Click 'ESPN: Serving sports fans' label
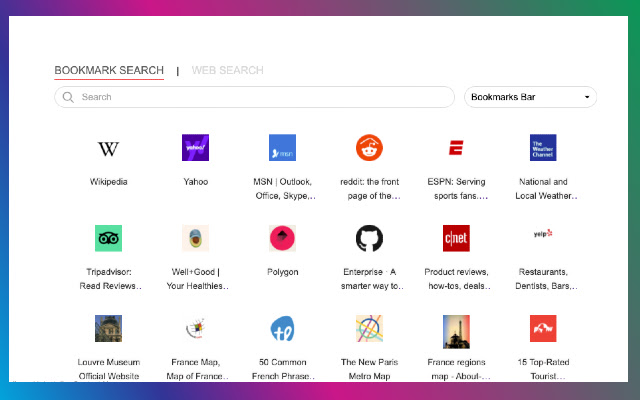 [457, 189]
